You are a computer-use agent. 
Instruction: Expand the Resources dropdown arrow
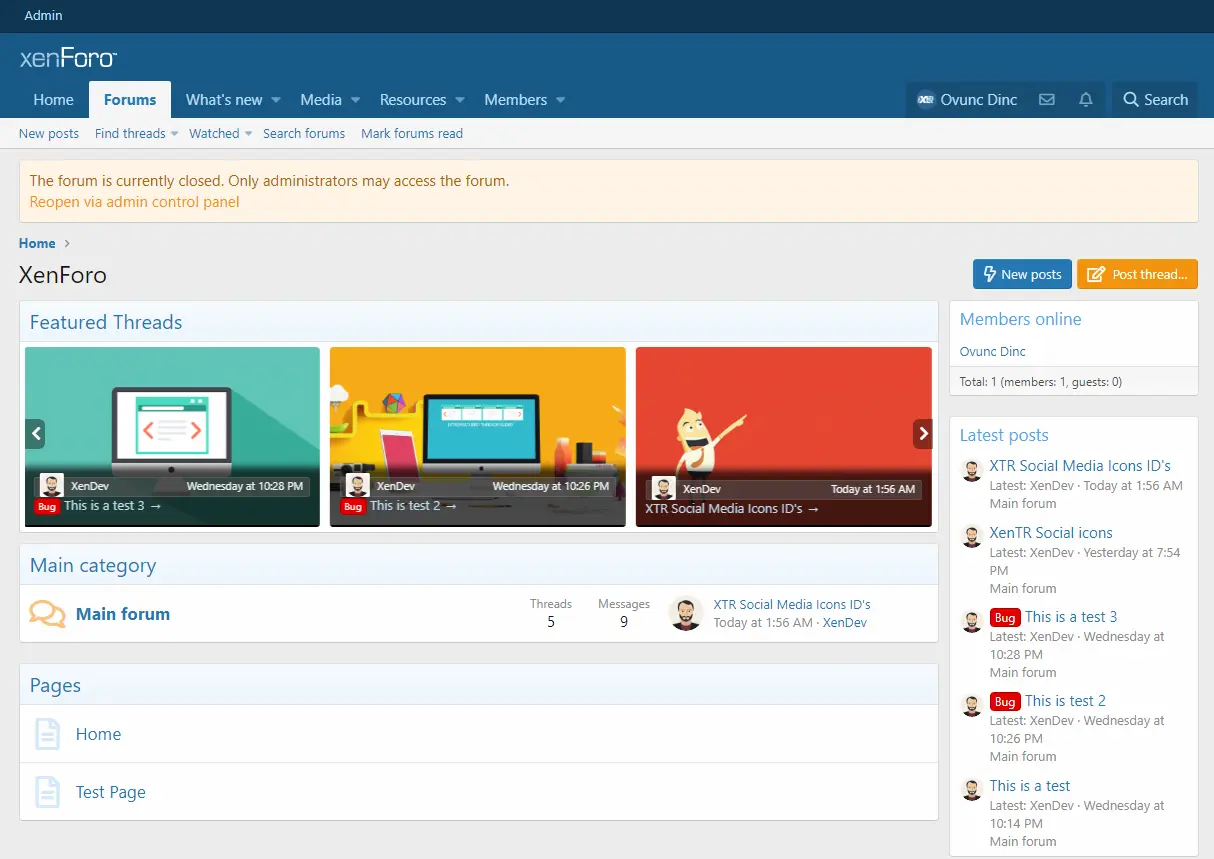tap(460, 100)
